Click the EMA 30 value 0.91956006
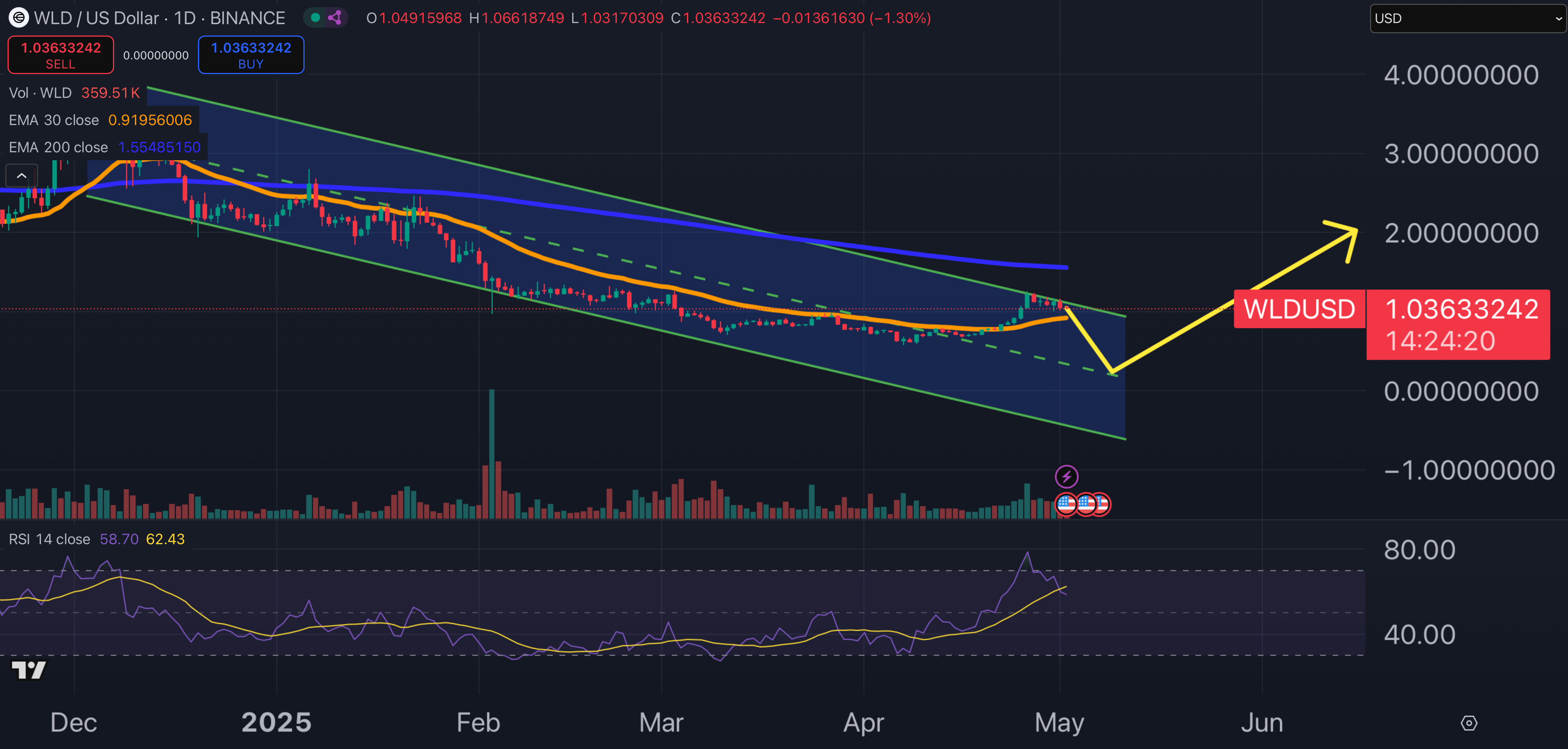This screenshot has height=749, width=1568. 150,120
